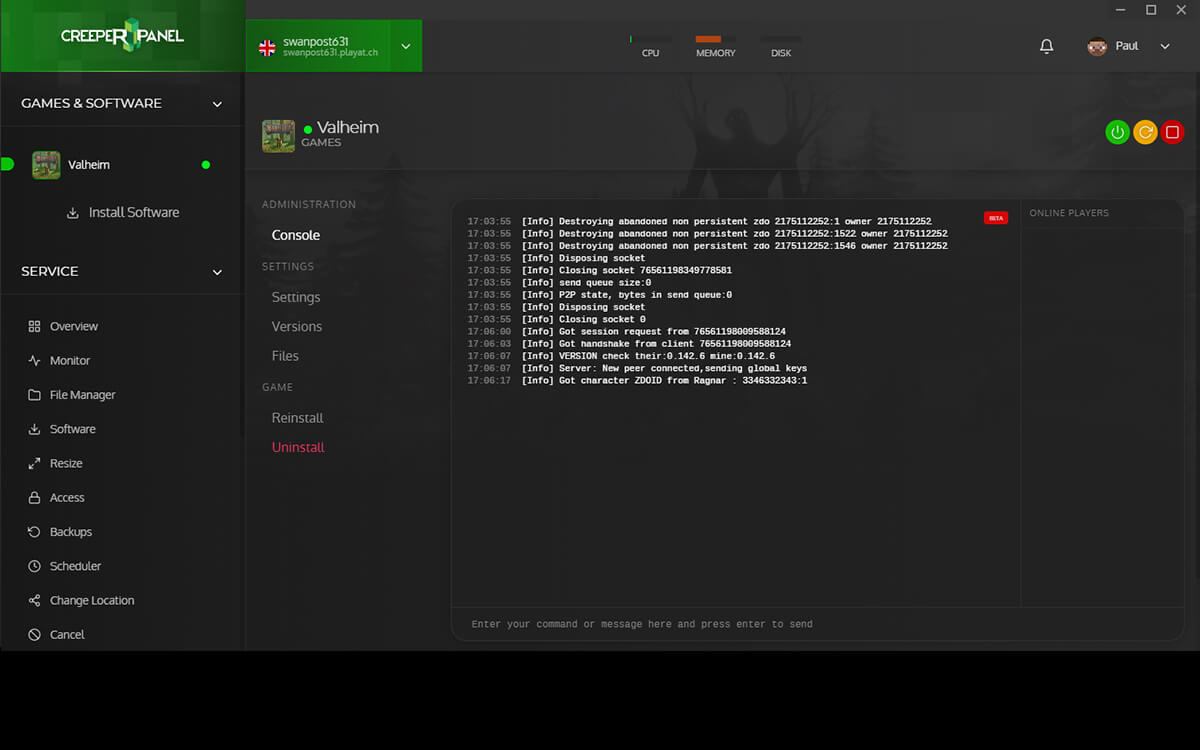Collapse the Games & Software section
The height and width of the screenshot is (750, 1200).
(217, 104)
